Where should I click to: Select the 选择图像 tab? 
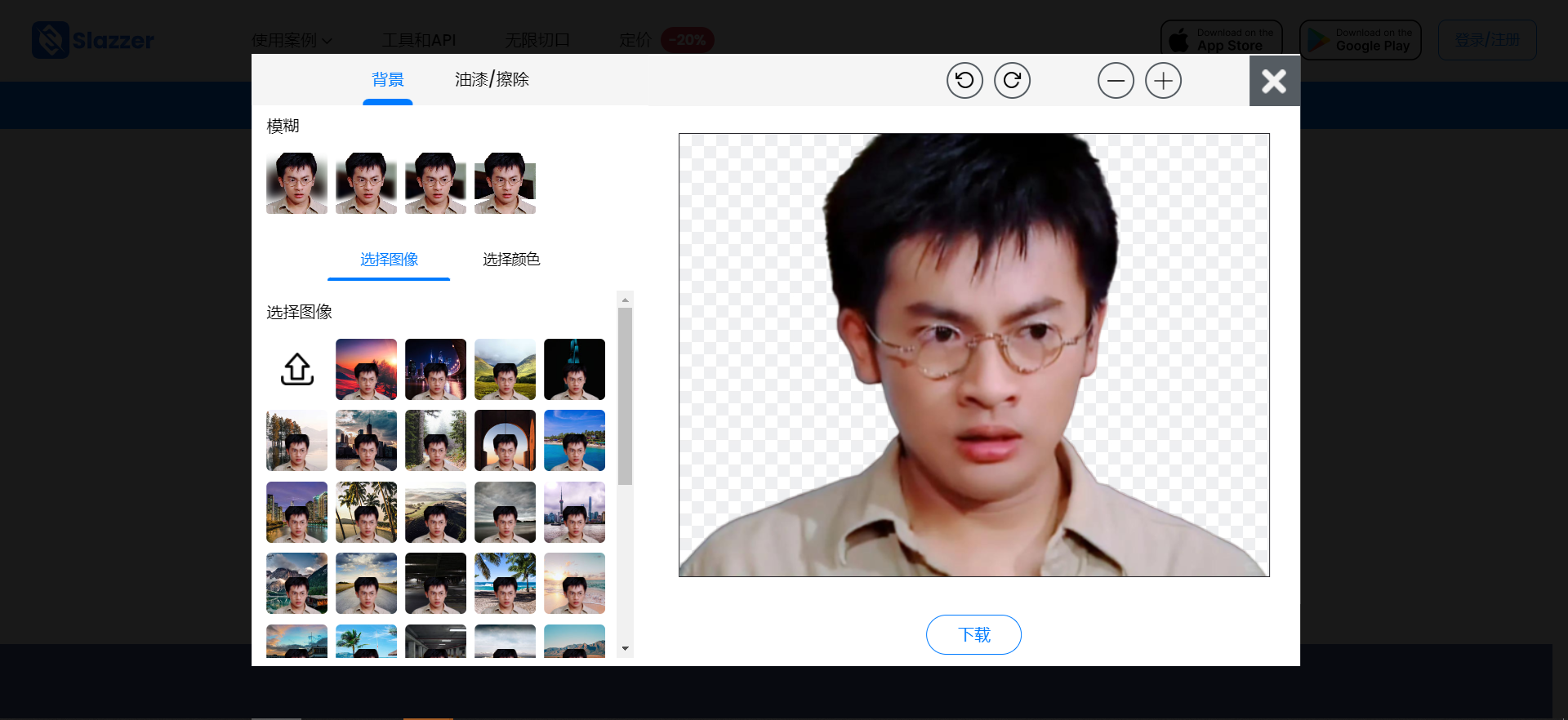[389, 260]
